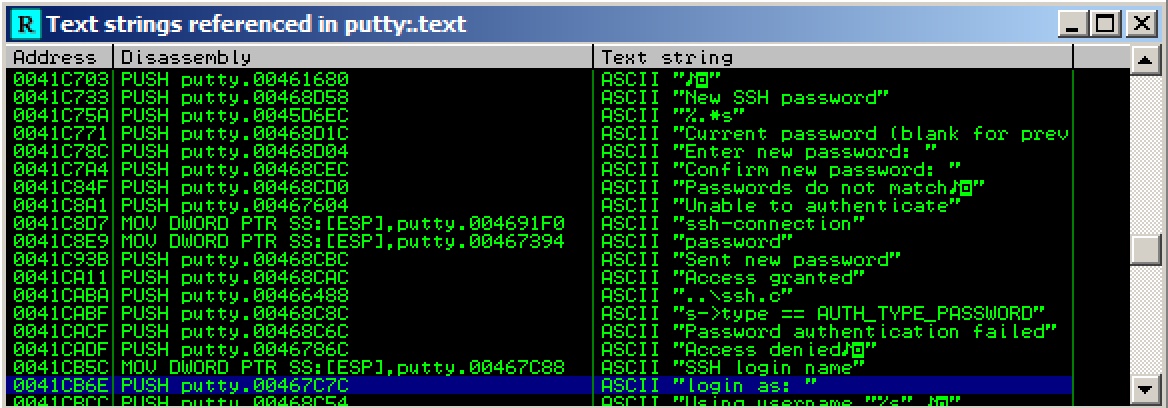
Task: Click MOV DWORD PTR putty.00467394 instruction
Action: [x=343, y=241]
